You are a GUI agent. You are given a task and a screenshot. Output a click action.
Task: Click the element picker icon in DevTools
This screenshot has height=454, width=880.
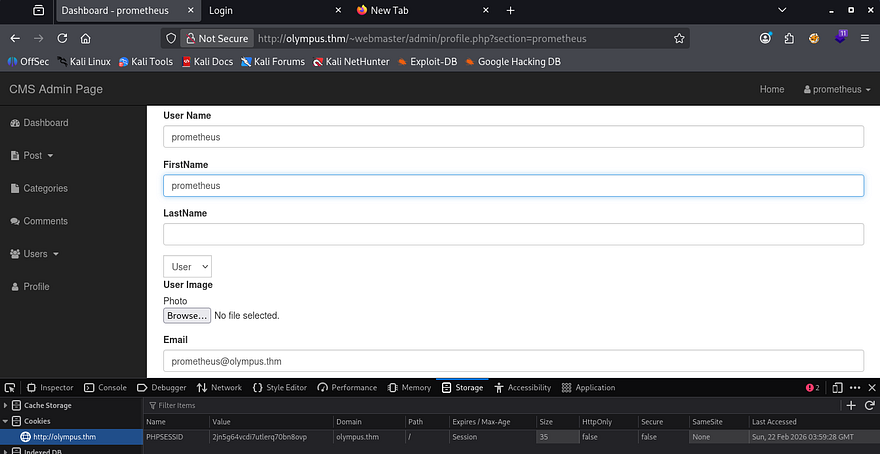pos(10,388)
